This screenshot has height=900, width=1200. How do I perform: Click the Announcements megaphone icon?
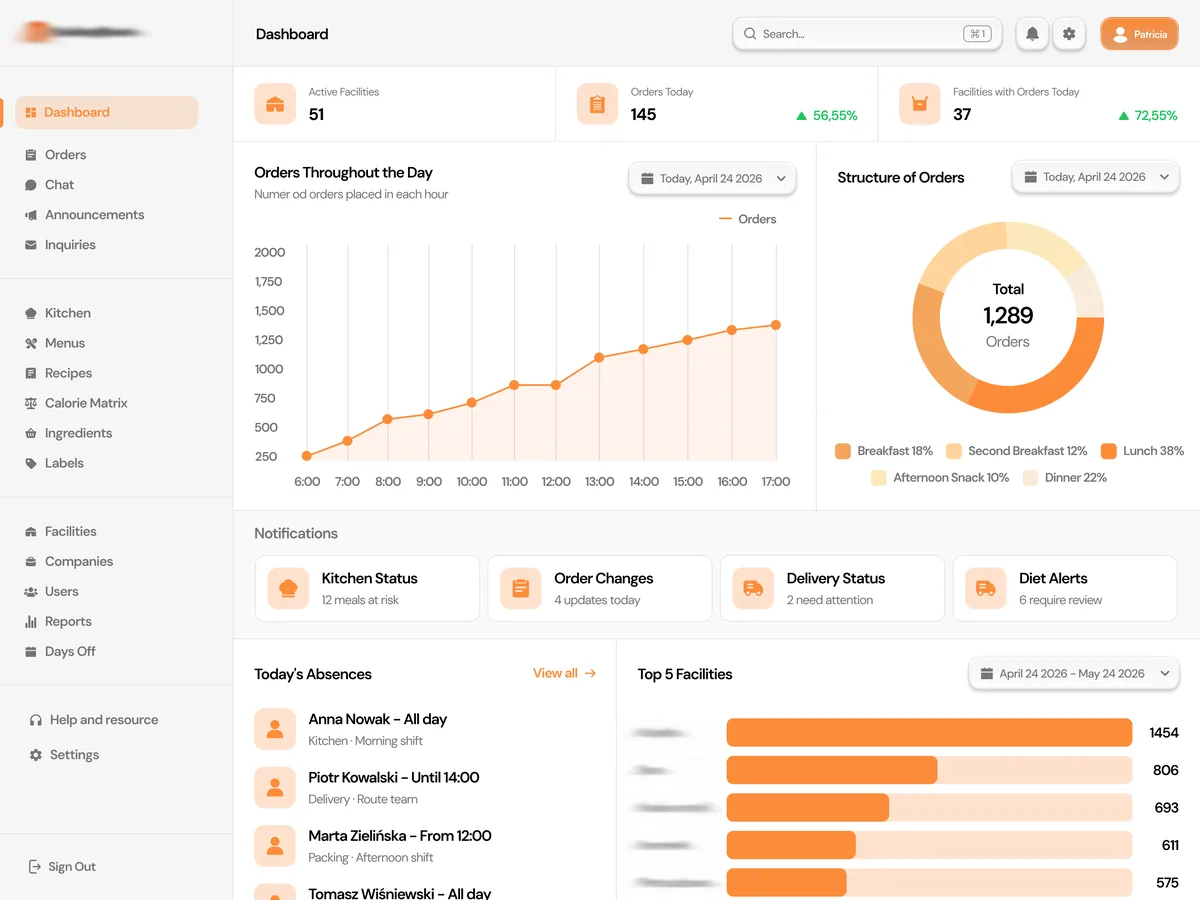(x=31, y=215)
